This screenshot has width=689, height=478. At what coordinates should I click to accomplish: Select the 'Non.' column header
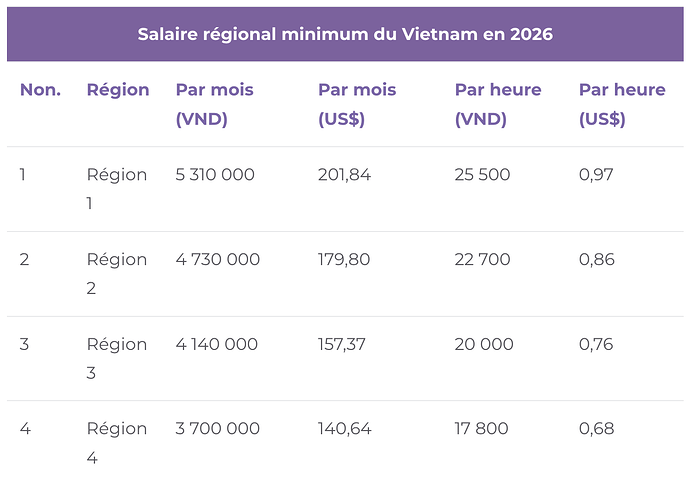pyautogui.click(x=40, y=90)
